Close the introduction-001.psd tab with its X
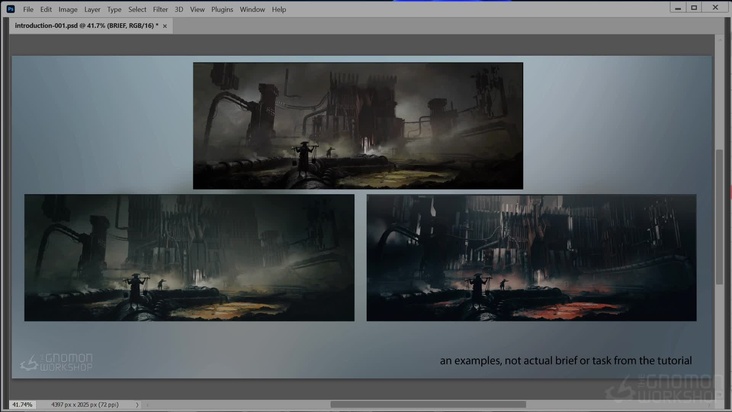This screenshot has height=412, width=732. 166,25
